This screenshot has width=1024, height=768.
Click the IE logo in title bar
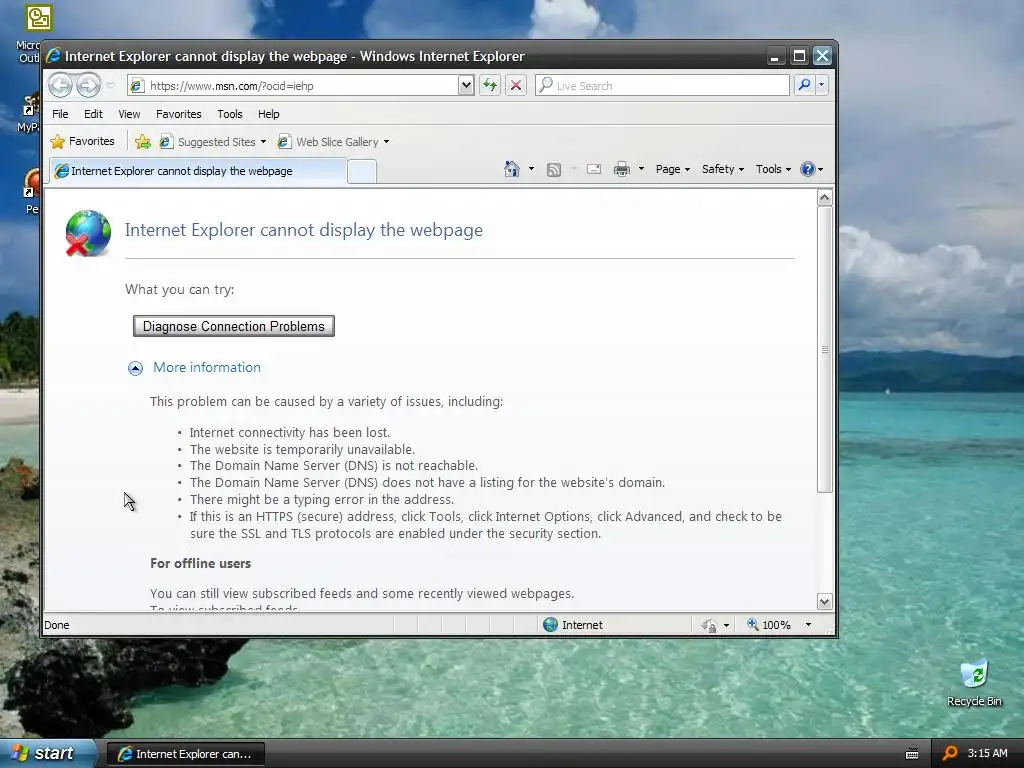coord(54,56)
